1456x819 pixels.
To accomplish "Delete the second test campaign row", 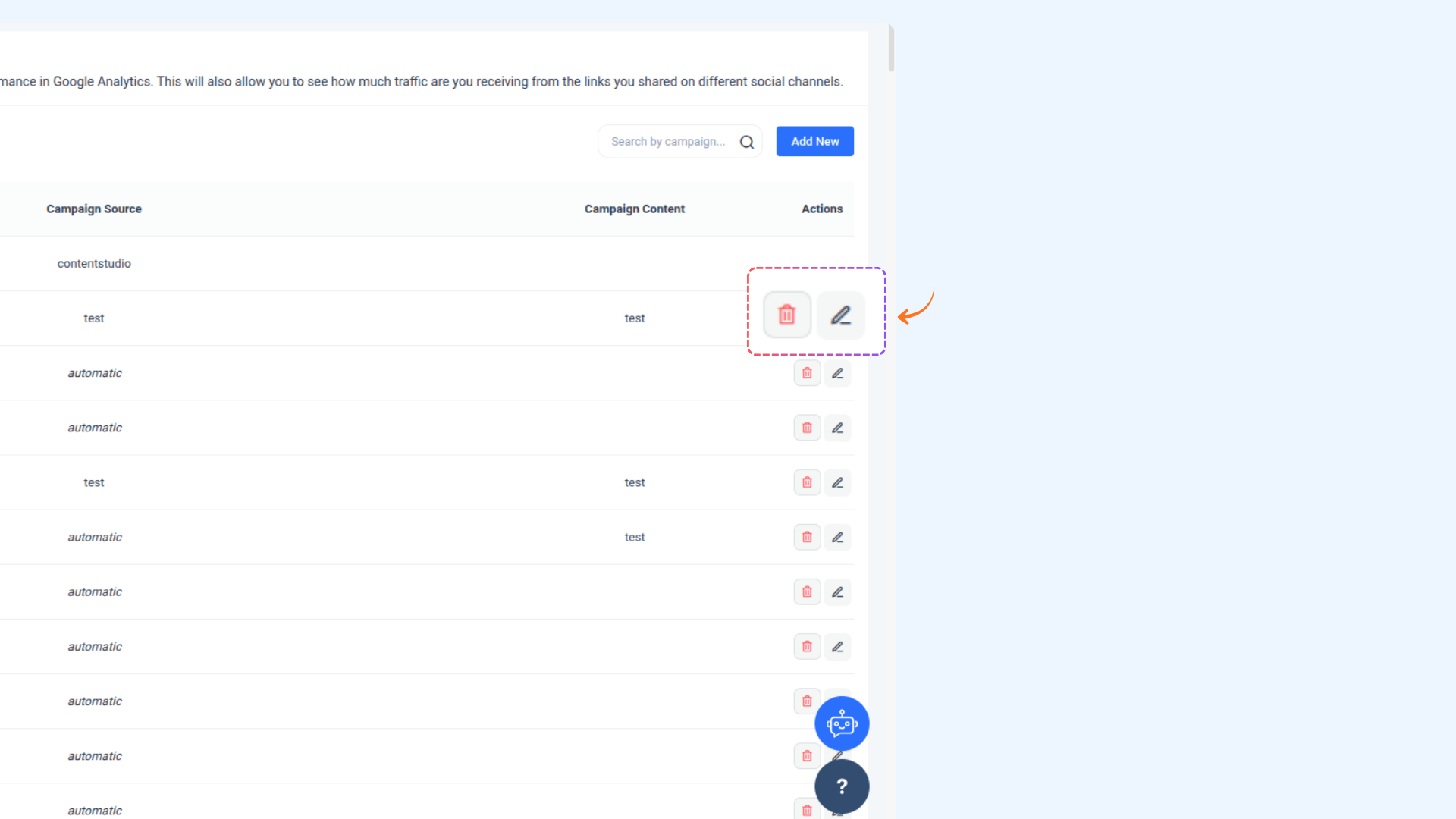I will (x=807, y=482).
